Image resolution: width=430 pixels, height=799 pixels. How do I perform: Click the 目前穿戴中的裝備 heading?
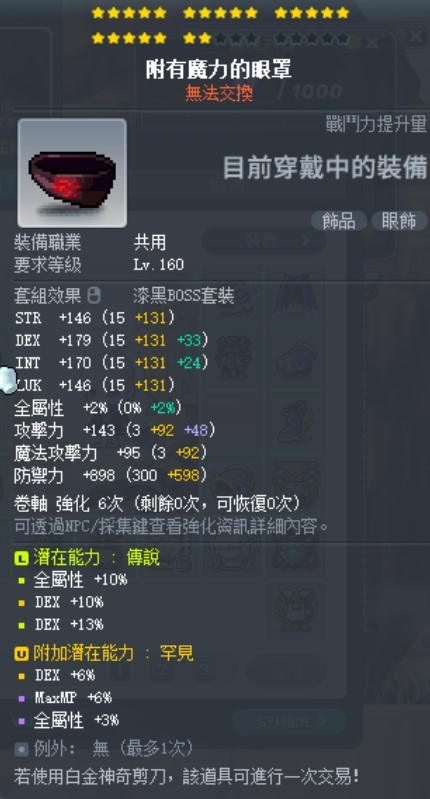click(326, 168)
